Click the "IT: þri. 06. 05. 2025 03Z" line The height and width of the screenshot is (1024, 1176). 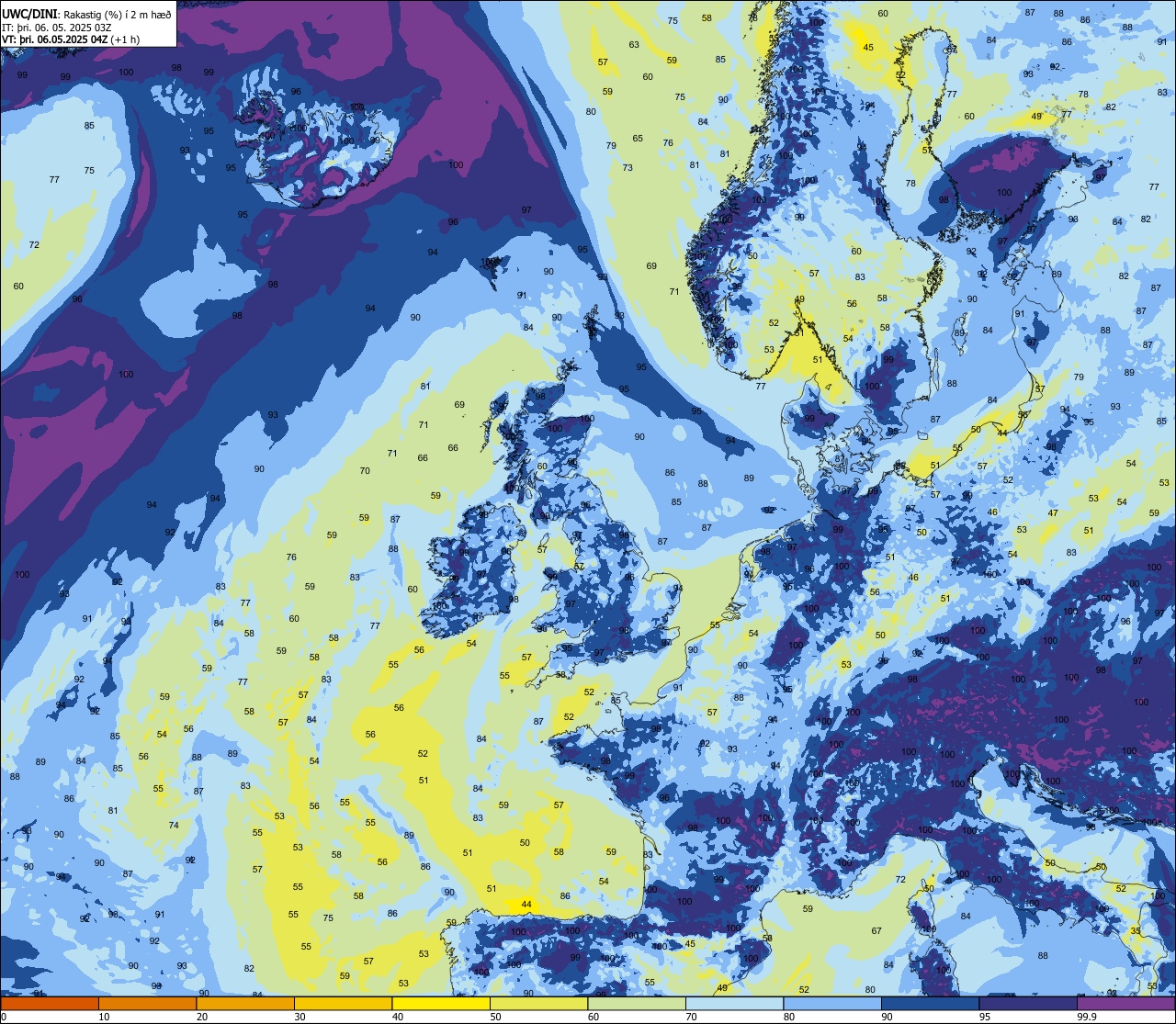pos(57,27)
